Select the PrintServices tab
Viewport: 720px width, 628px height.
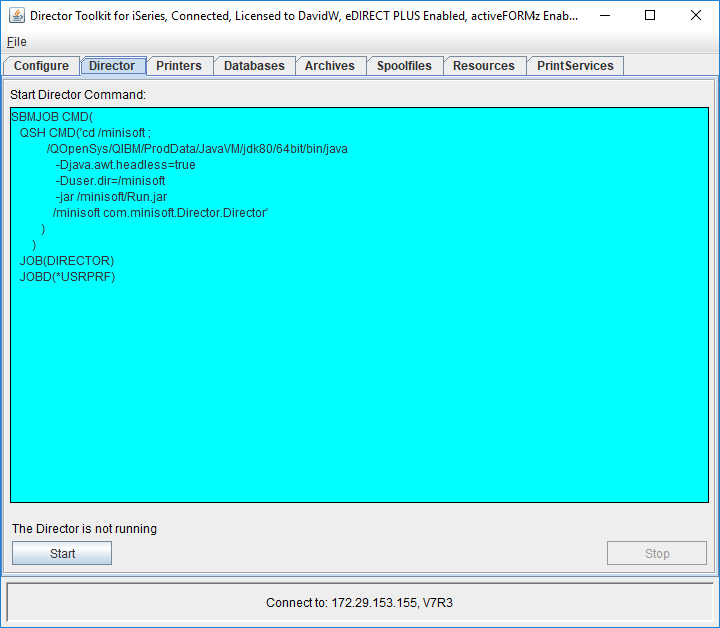click(x=575, y=66)
